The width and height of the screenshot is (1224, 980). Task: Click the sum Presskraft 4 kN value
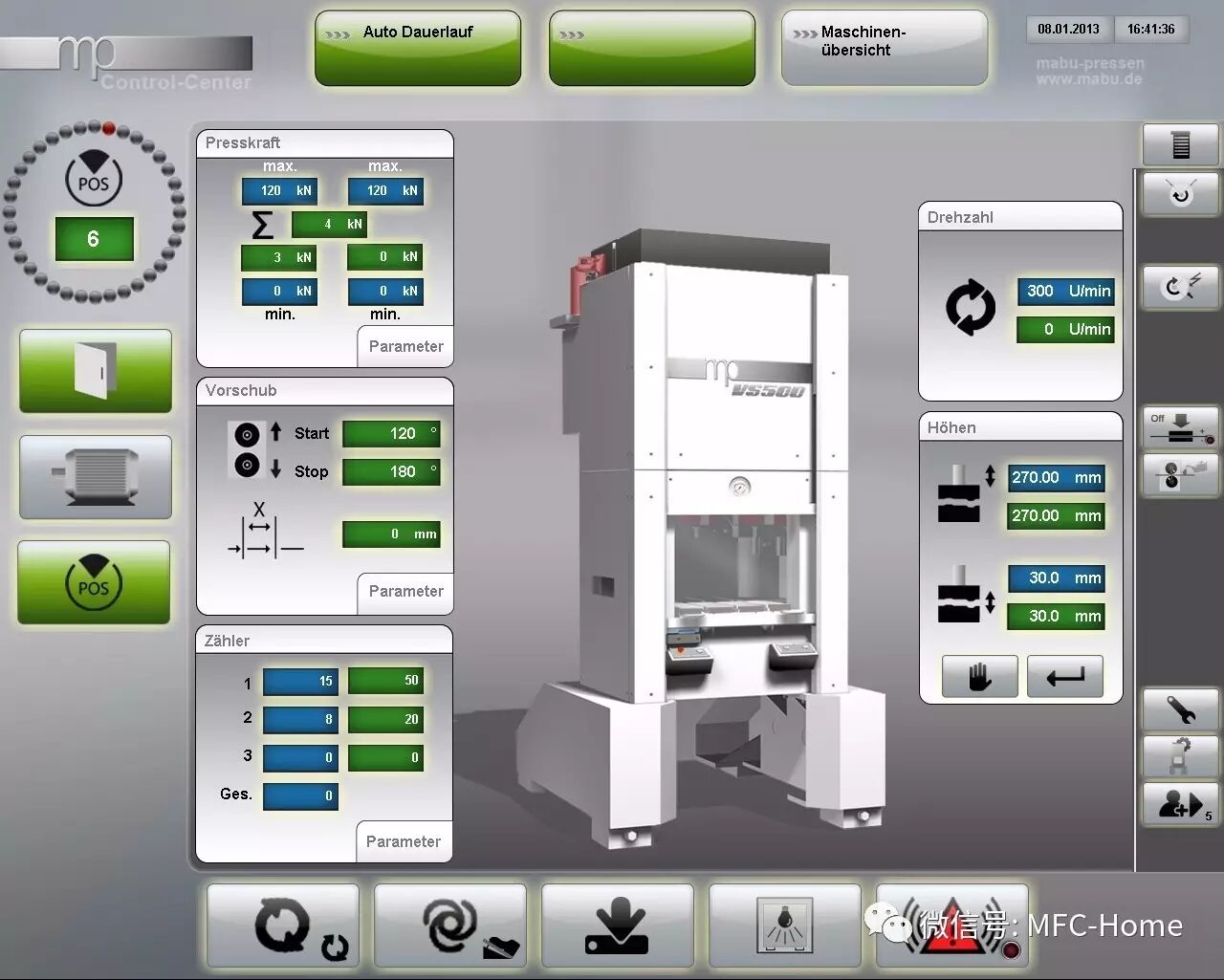click(x=329, y=224)
